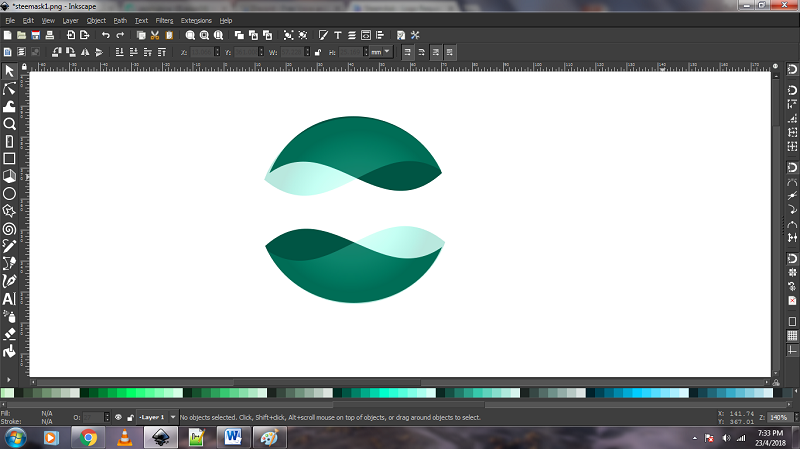800x449 pixels.
Task: Click the zoom percentage field
Action: point(779,417)
